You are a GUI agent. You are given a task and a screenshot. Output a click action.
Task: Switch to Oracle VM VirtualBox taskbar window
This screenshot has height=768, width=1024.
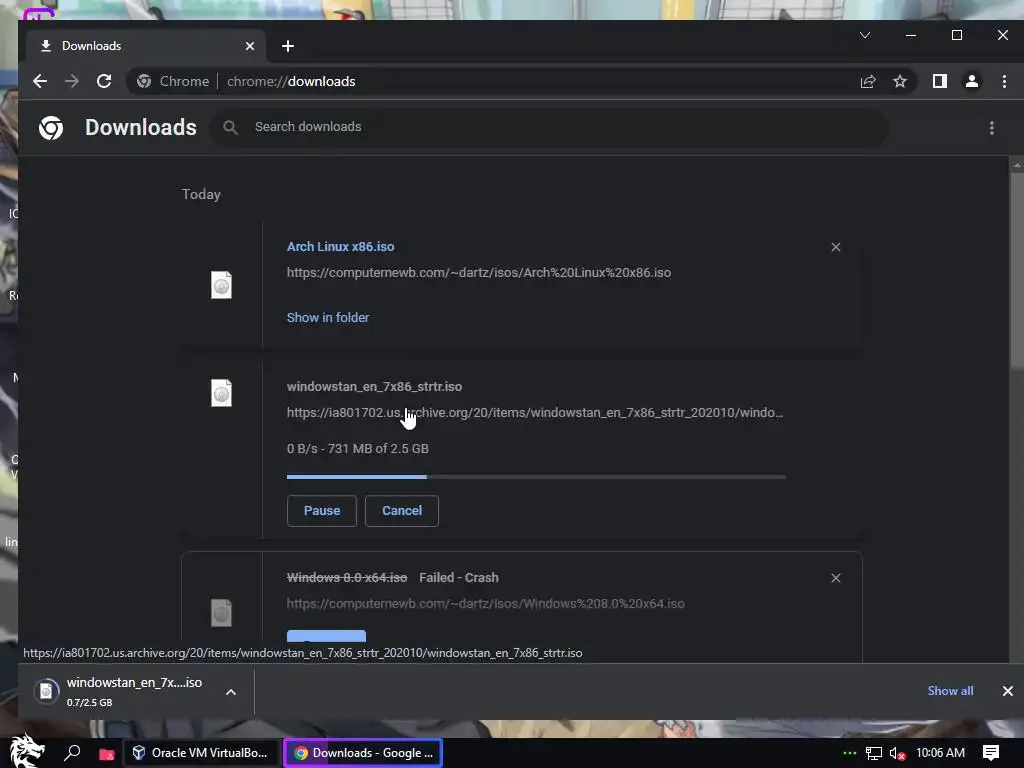click(x=200, y=753)
